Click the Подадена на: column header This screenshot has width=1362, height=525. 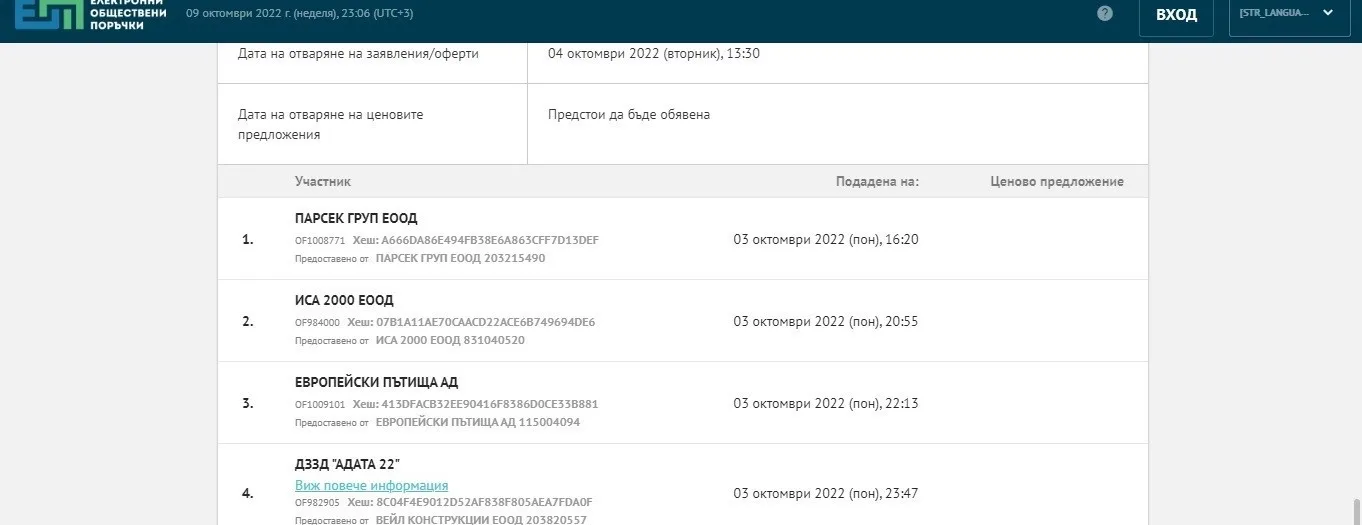[877, 181]
